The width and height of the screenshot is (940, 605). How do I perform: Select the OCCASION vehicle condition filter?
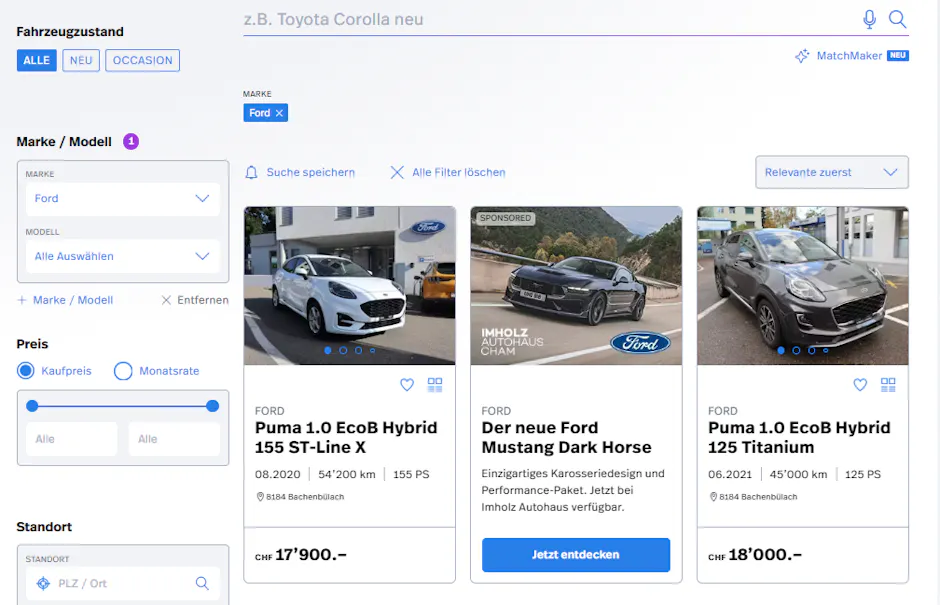[x=143, y=61]
